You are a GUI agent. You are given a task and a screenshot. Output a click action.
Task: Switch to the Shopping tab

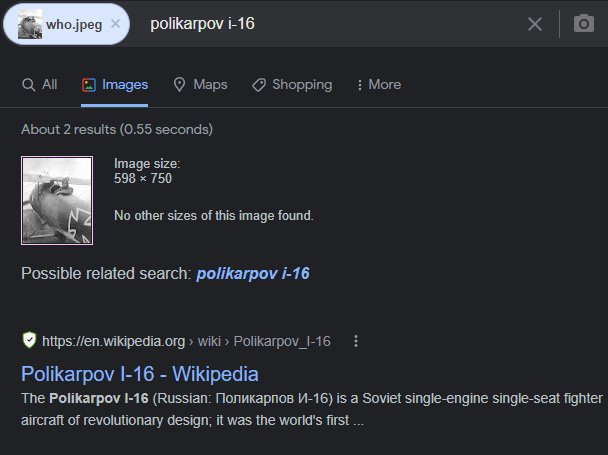pyautogui.click(x=292, y=85)
